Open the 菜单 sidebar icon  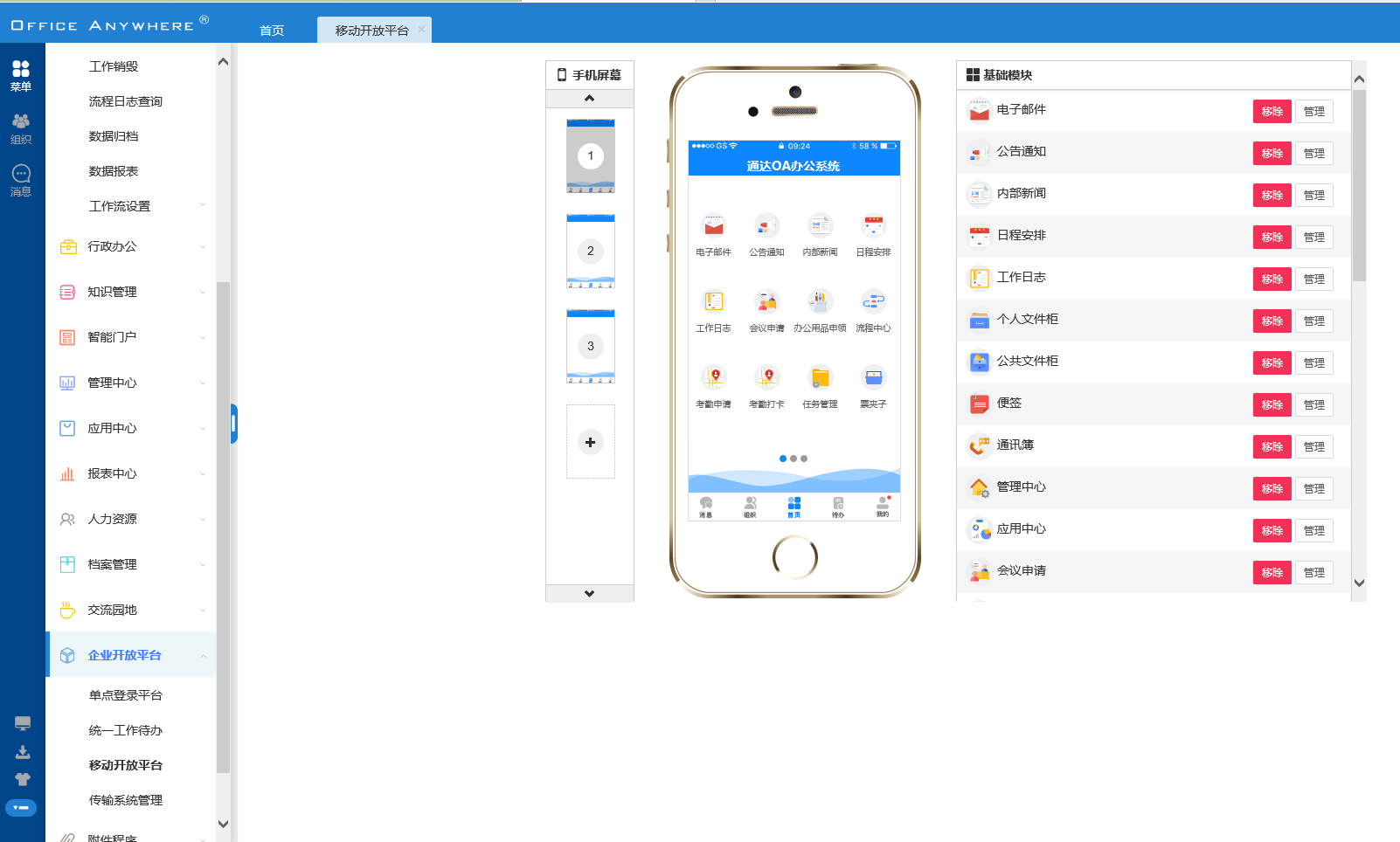pos(21,76)
